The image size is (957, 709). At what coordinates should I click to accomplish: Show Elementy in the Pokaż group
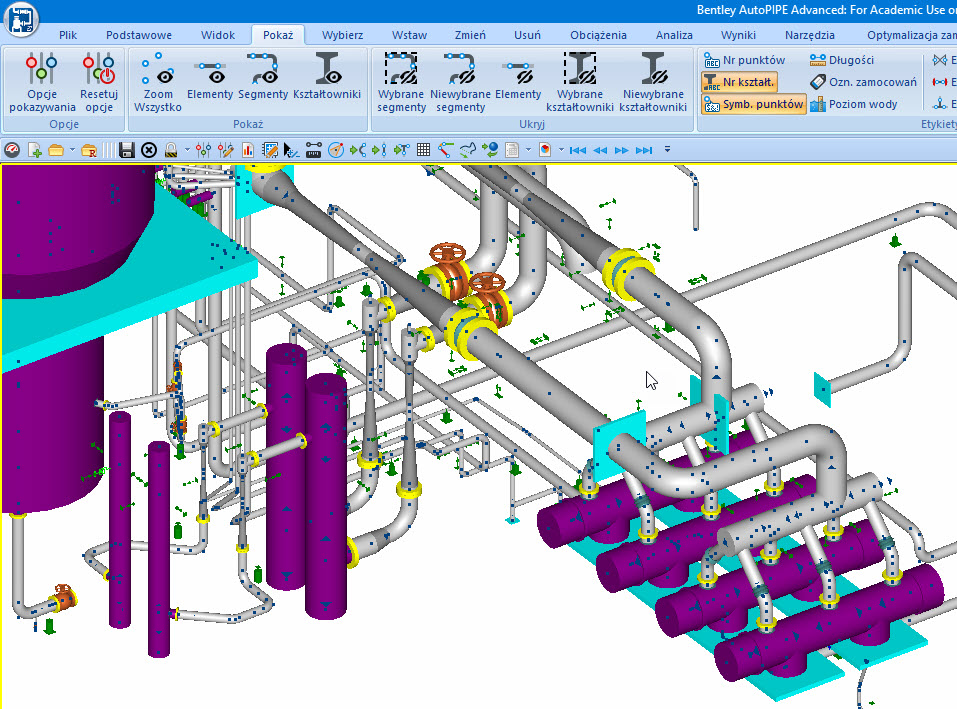click(210, 77)
